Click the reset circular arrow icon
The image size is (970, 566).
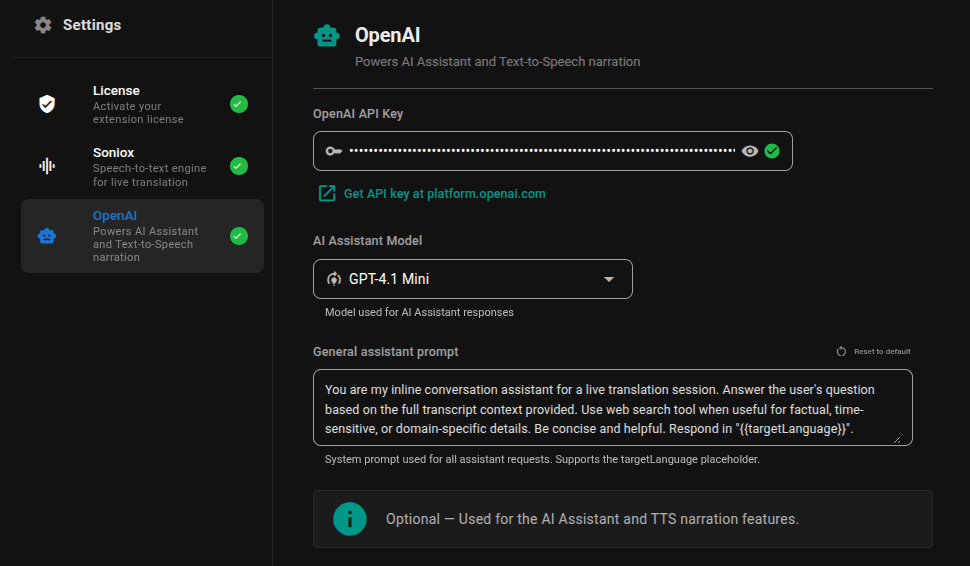[x=841, y=351]
